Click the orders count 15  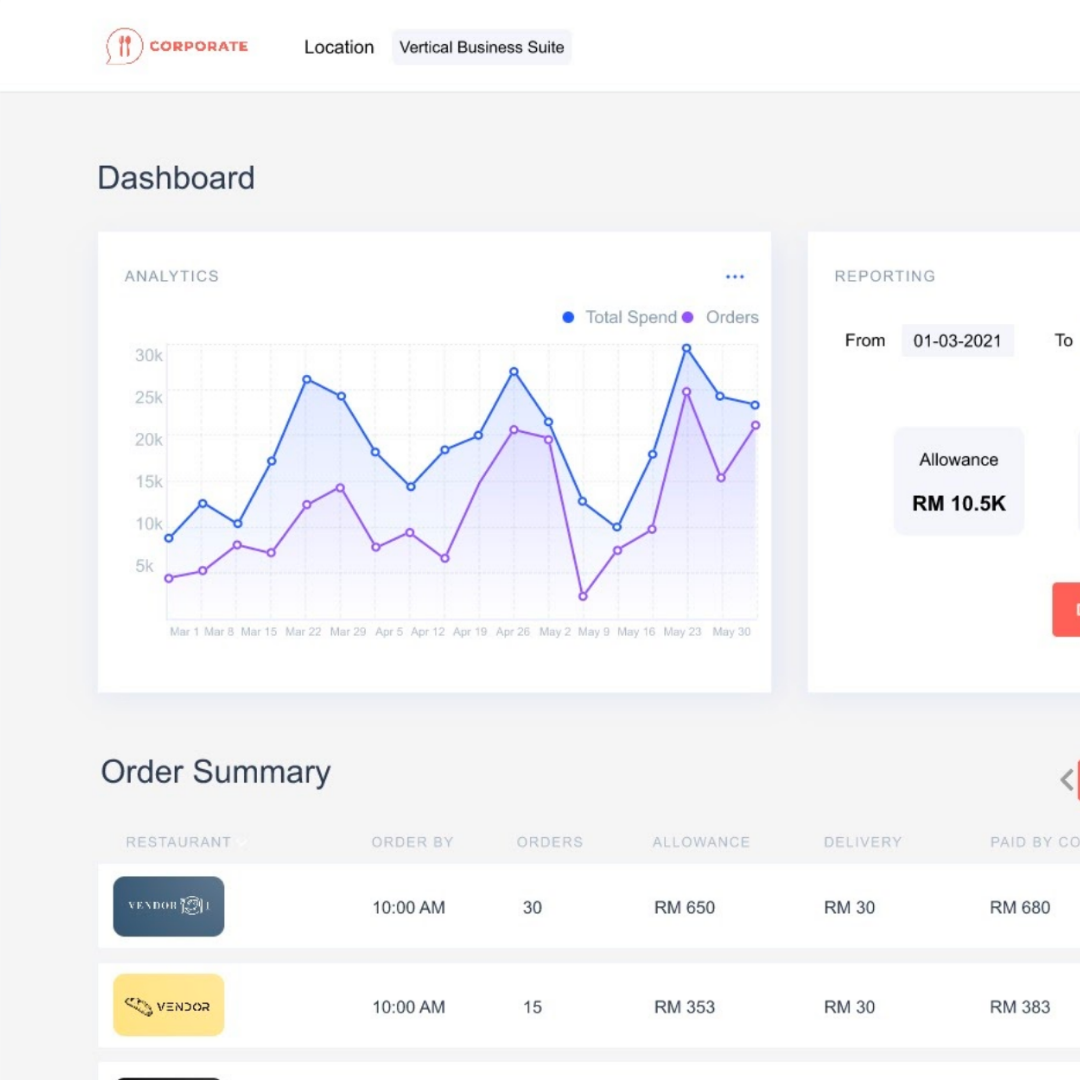532,1007
